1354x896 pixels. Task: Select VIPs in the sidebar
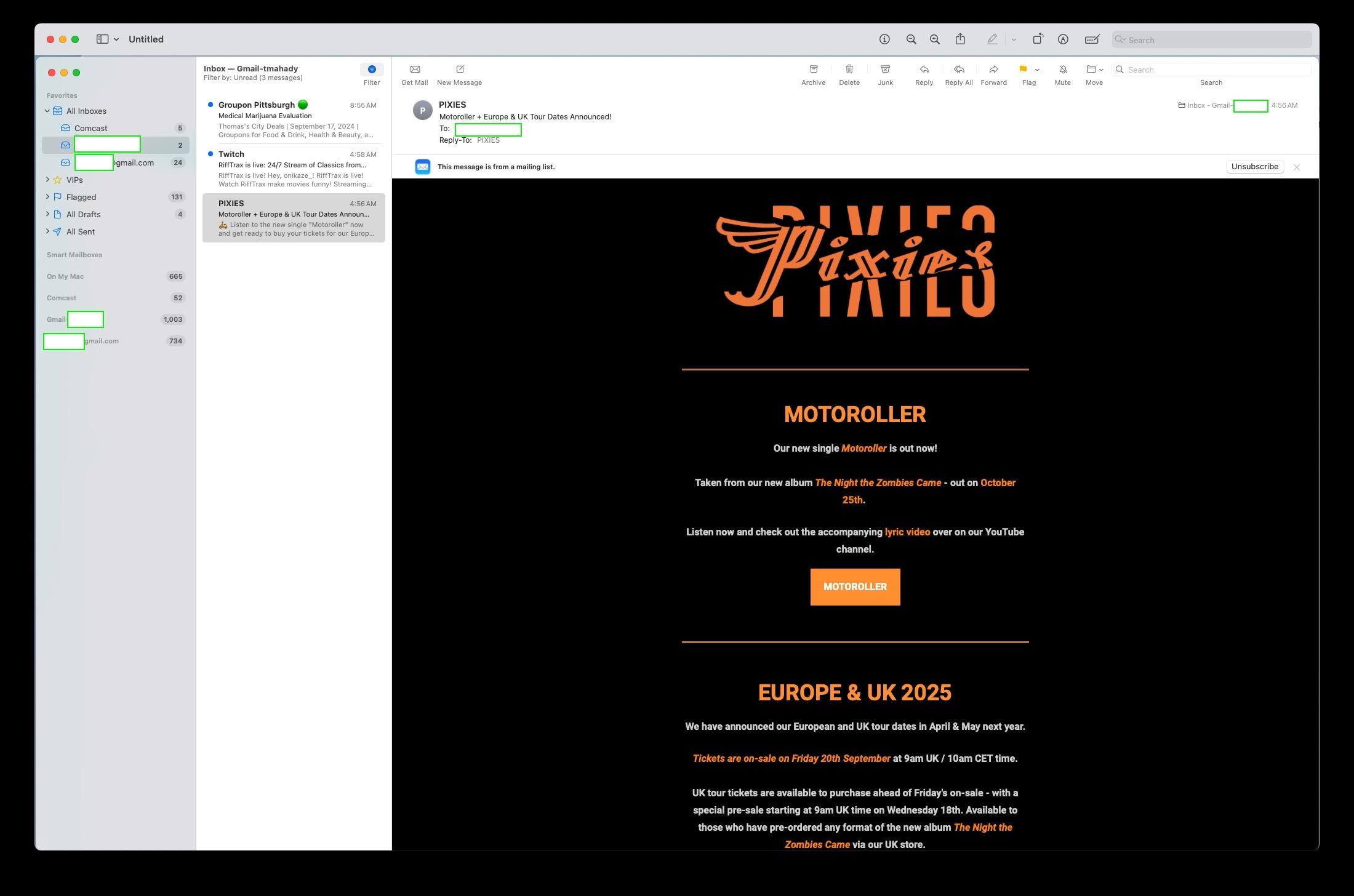click(x=116, y=180)
